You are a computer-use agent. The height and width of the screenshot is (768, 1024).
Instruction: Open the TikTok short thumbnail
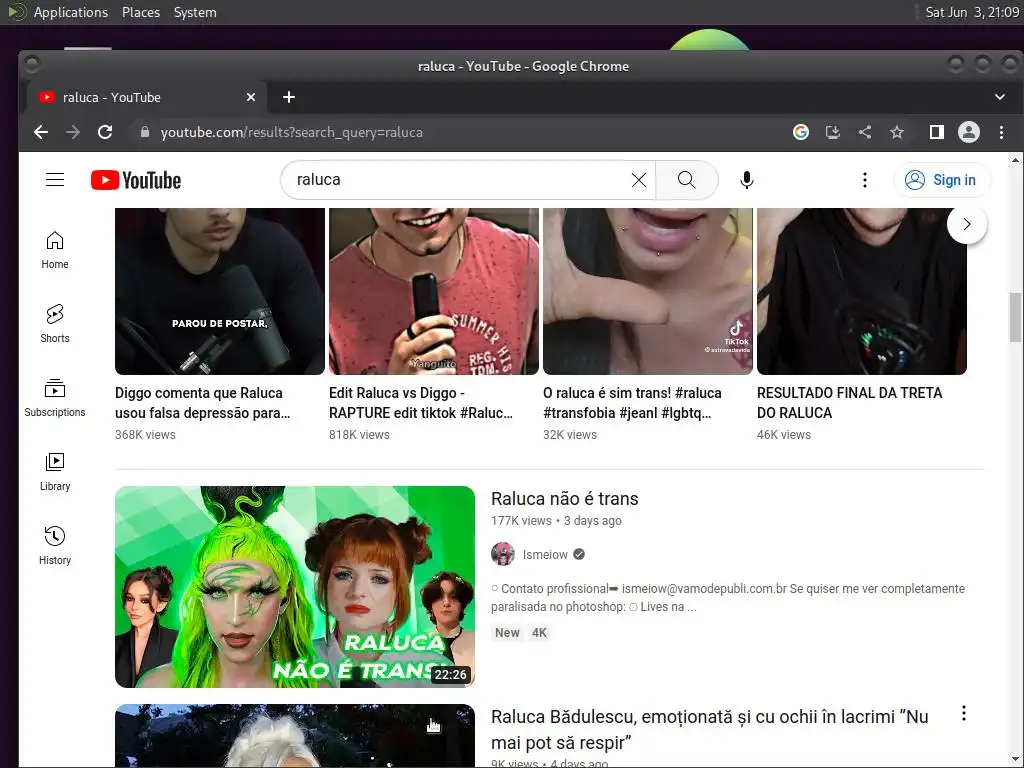point(648,291)
